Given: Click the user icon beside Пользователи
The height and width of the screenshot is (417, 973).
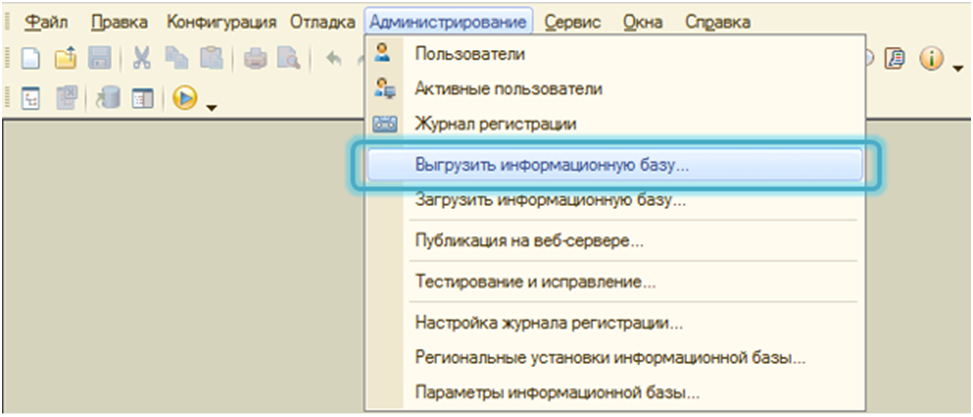Looking at the screenshot, I should (x=383, y=52).
